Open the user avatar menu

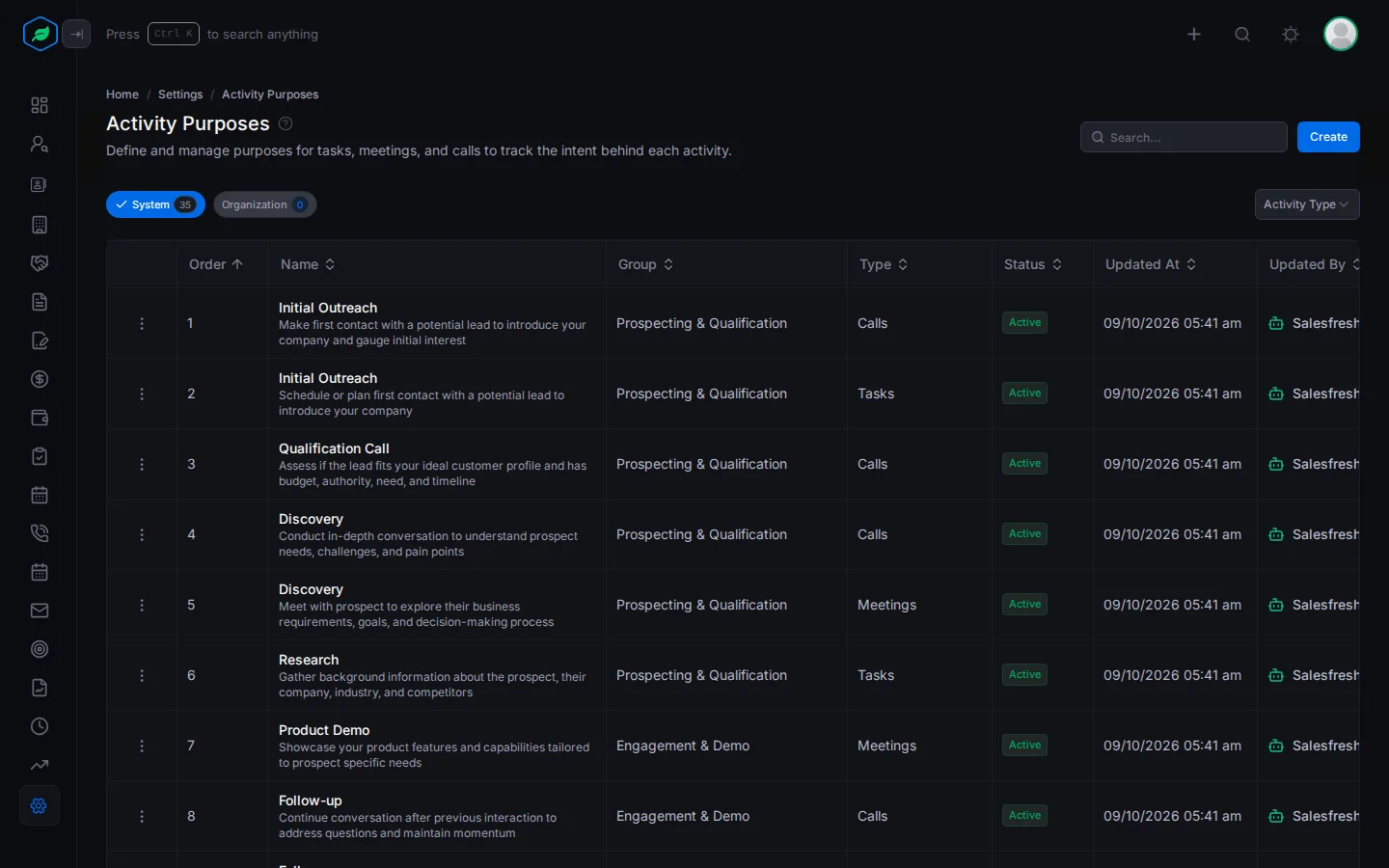coord(1341,34)
